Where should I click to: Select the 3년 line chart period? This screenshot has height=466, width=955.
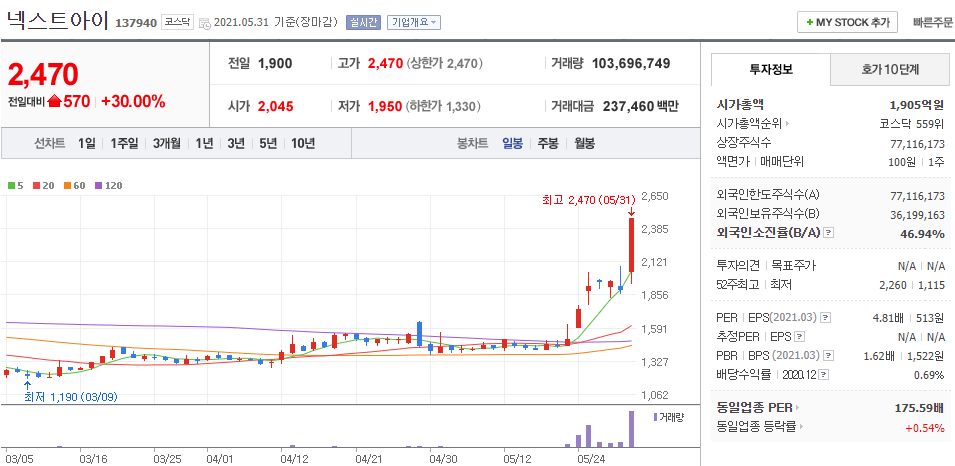tap(236, 144)
